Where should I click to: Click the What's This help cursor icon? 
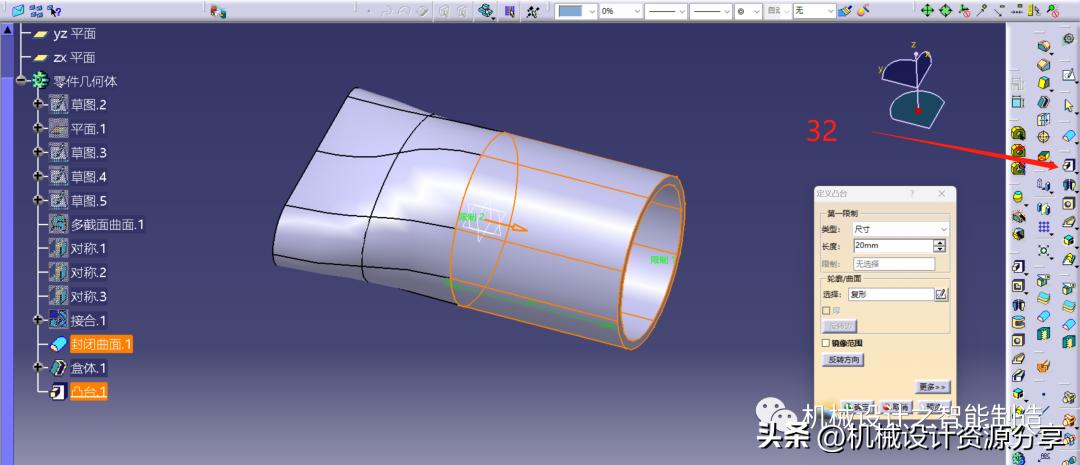pyautogui.click(x=53, y=11)
